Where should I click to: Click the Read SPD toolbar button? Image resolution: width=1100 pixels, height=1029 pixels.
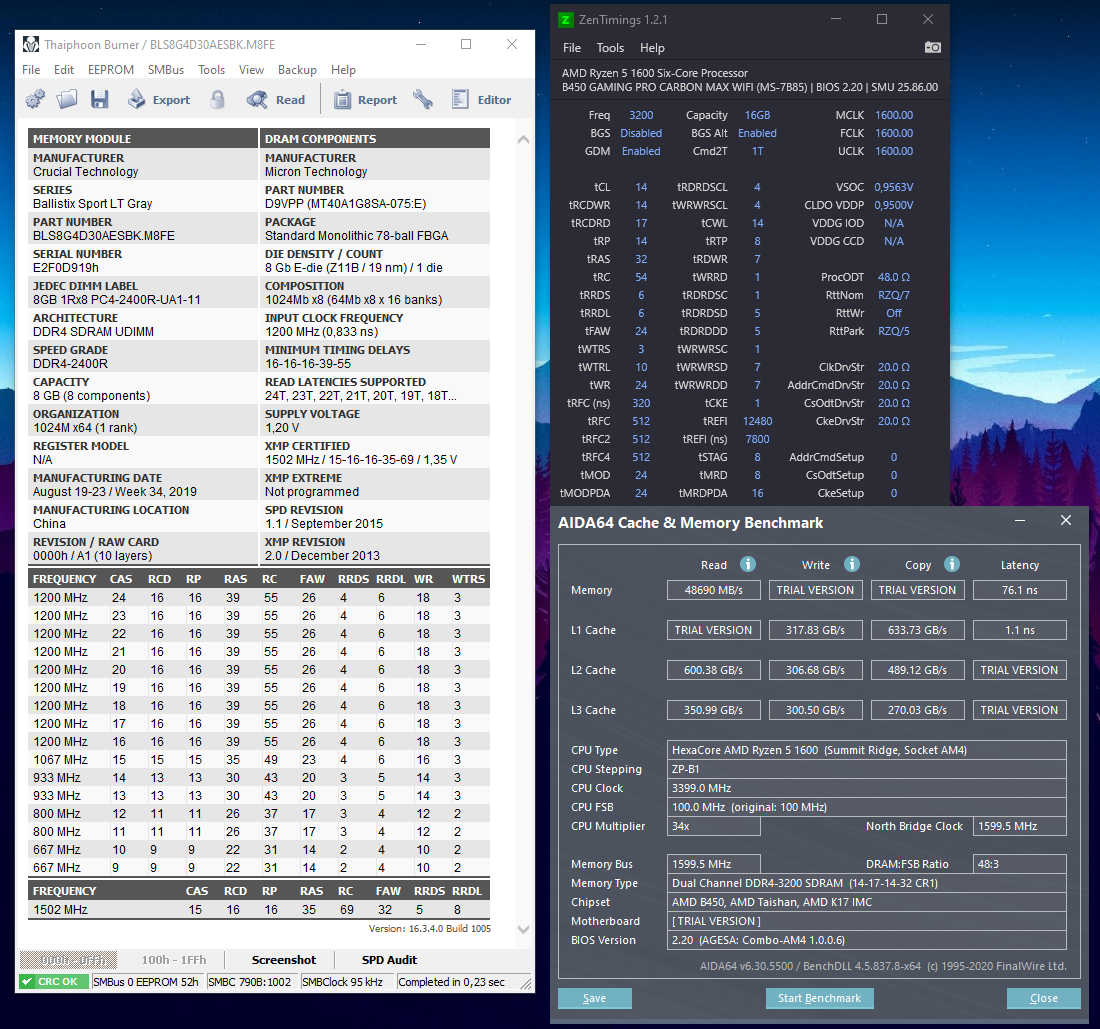tap(276, 100)
